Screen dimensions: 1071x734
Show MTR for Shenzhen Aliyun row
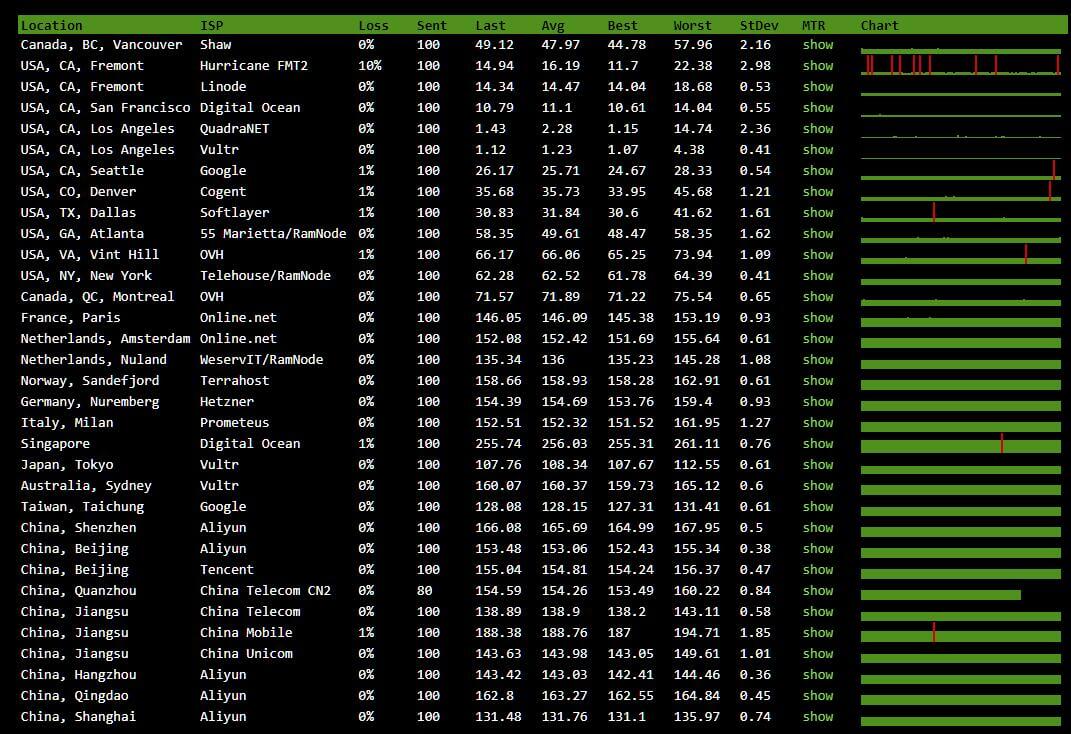click(818, 528)
